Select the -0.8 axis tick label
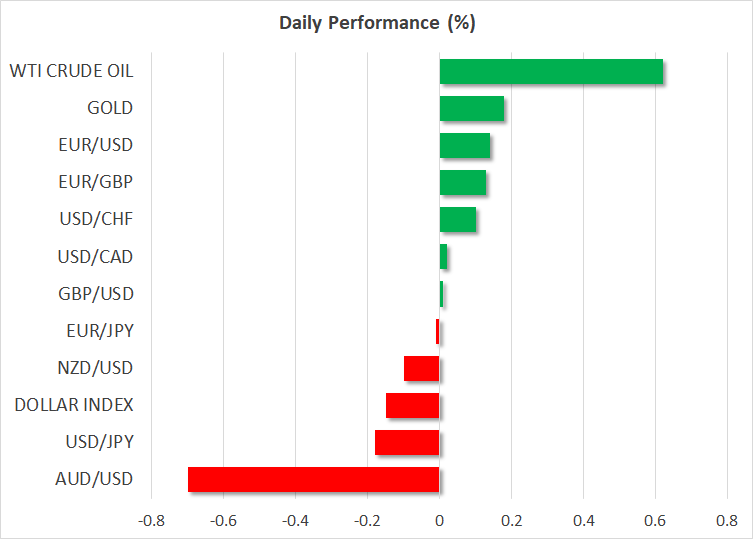The image size is (753, 539). (x=151, y=521)
